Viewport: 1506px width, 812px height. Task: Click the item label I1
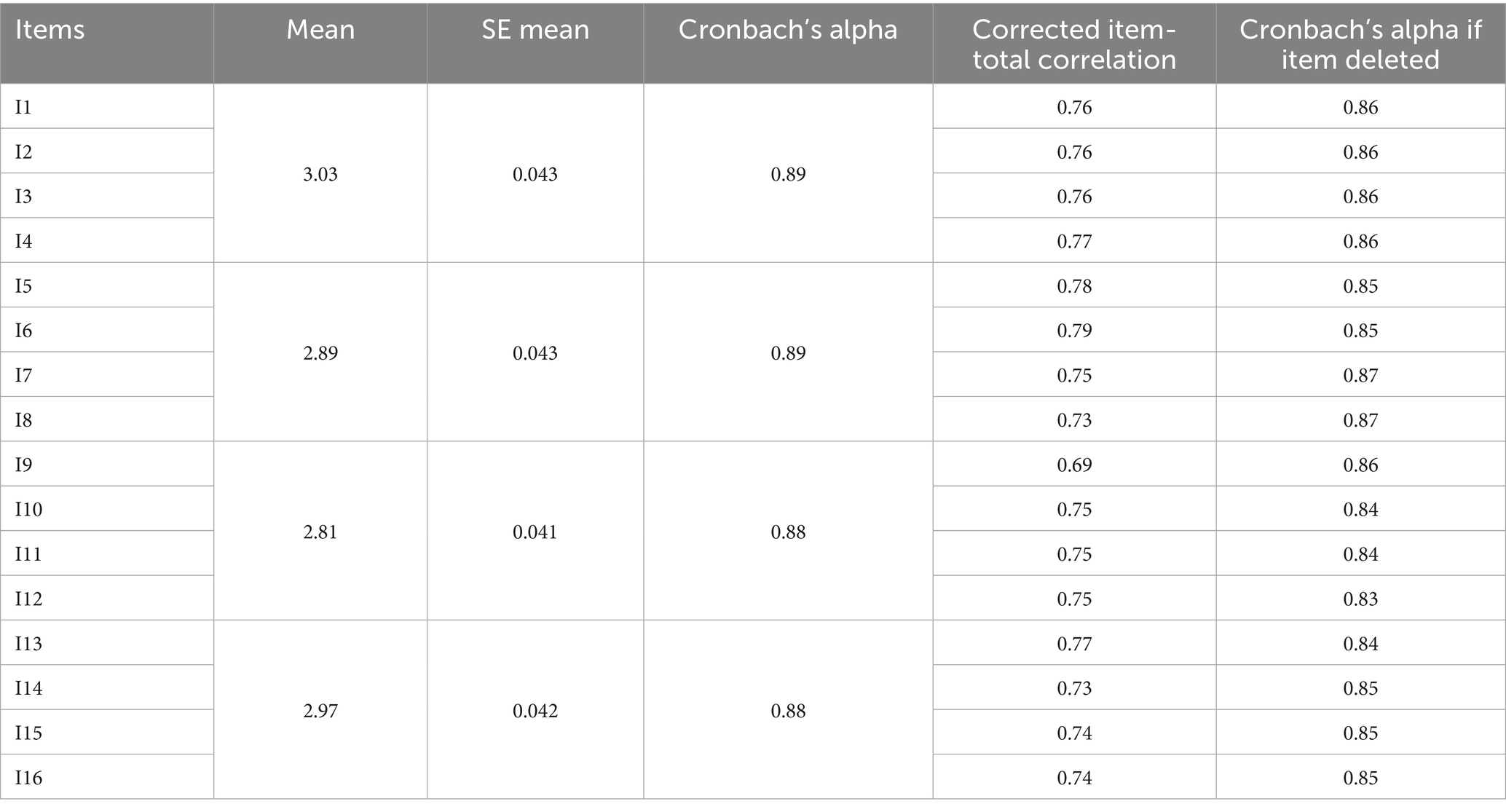point(23,107)
